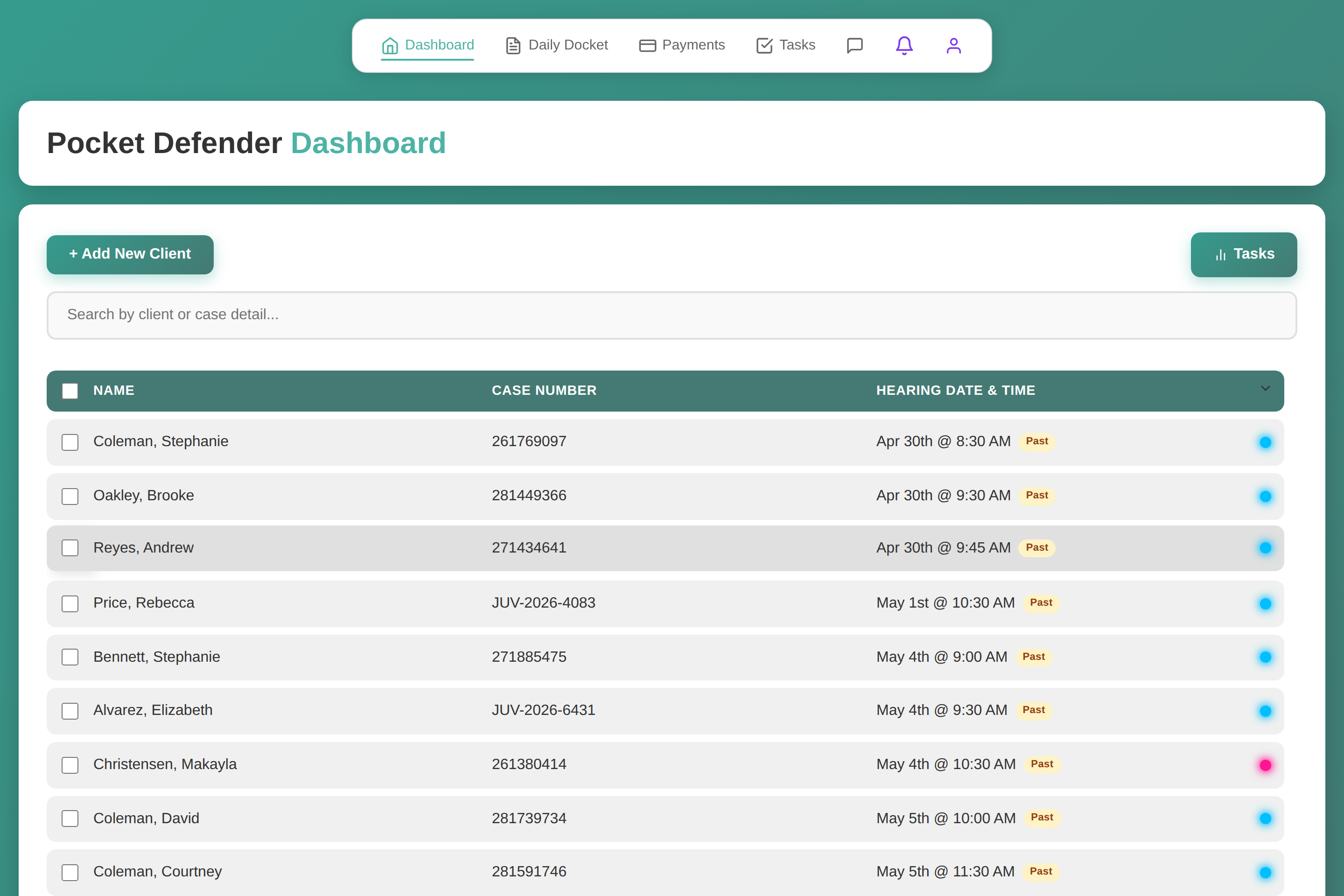Sort by HEARING DATE & TIME header
This screenshot has height=896, width=1344.
click(x=955, y=390)
